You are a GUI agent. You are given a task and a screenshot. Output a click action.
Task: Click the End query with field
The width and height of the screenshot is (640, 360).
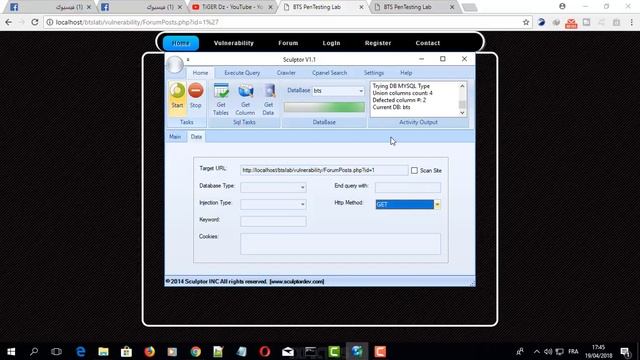[x=408, y=187]
